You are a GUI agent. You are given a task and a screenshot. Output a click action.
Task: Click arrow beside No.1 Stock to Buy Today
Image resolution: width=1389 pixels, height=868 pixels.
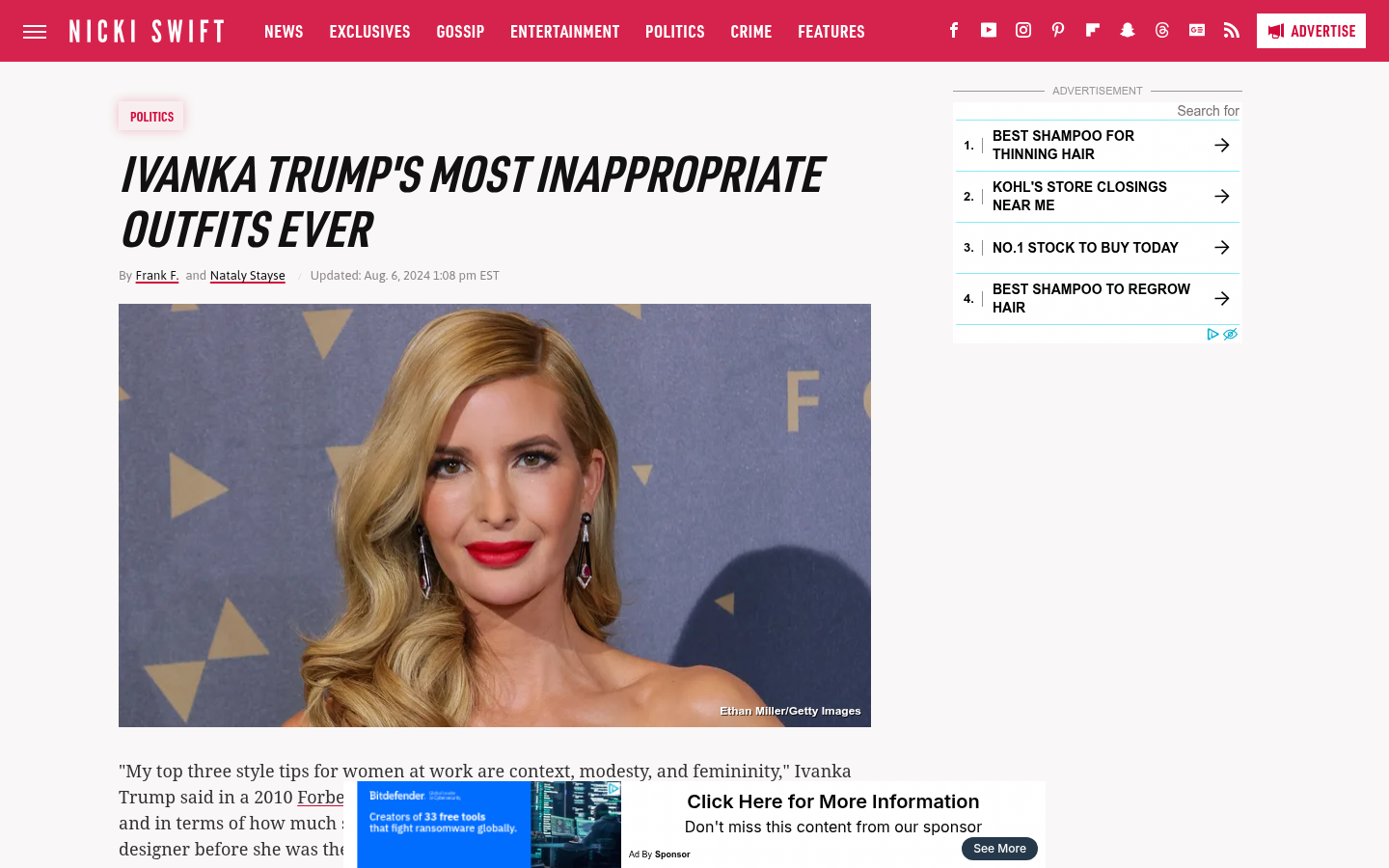click(x=1221, y=247)
